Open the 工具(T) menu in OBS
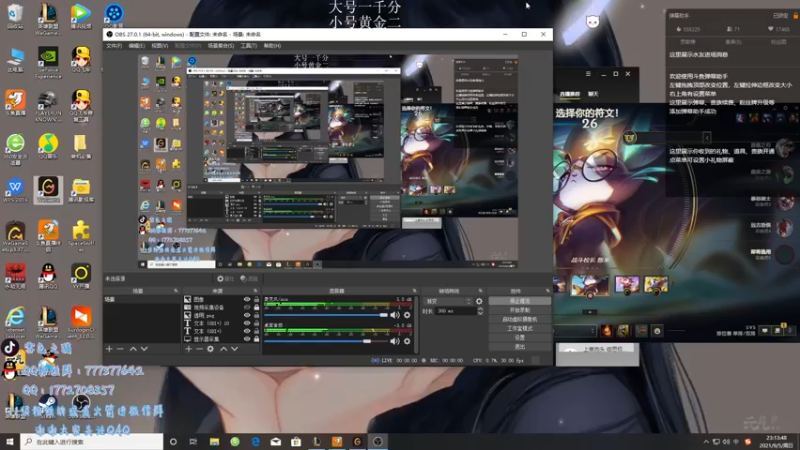The height and width of the screenshot is (450, 800). coord(248,46)
